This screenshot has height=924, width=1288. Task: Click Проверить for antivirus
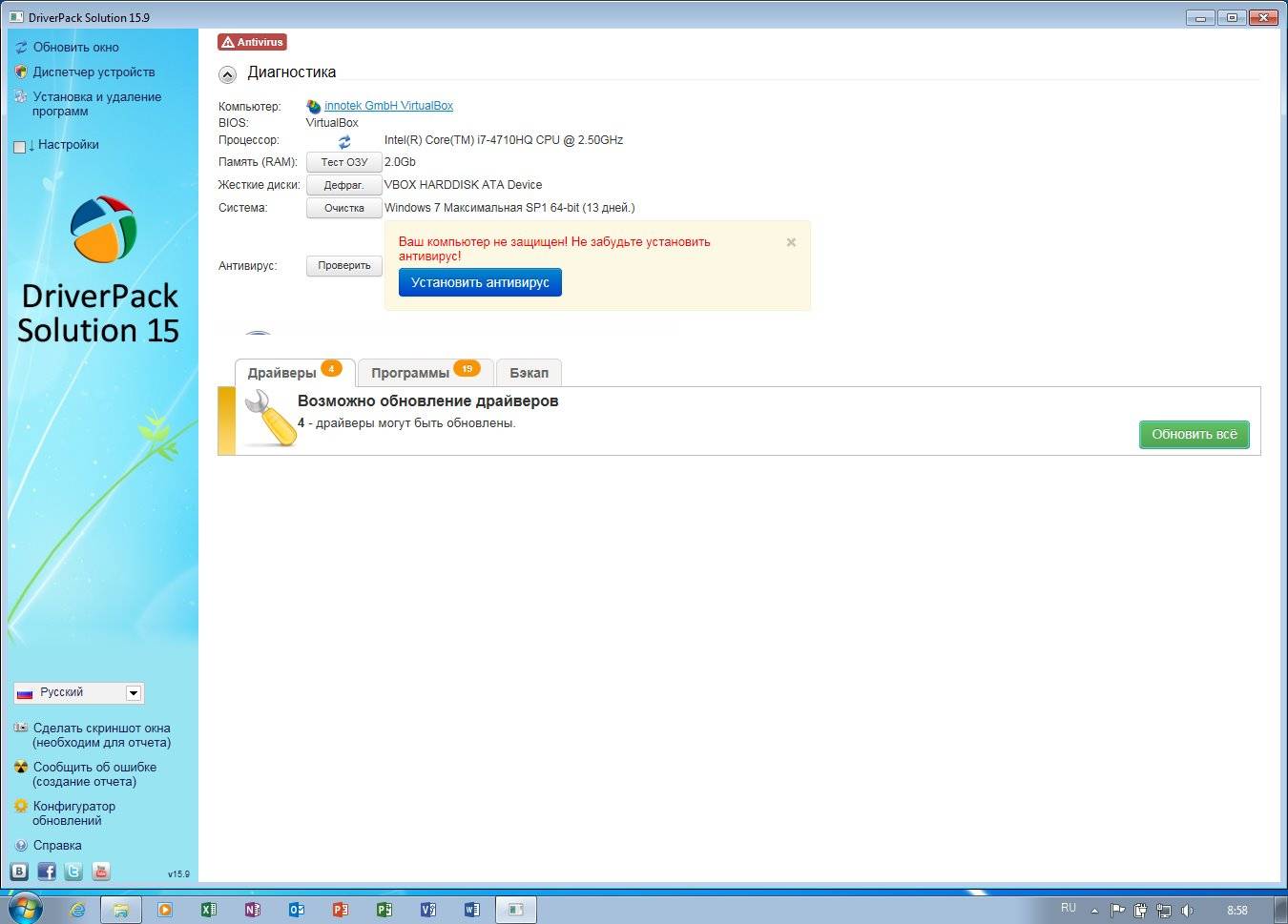[x=344, y=266]
